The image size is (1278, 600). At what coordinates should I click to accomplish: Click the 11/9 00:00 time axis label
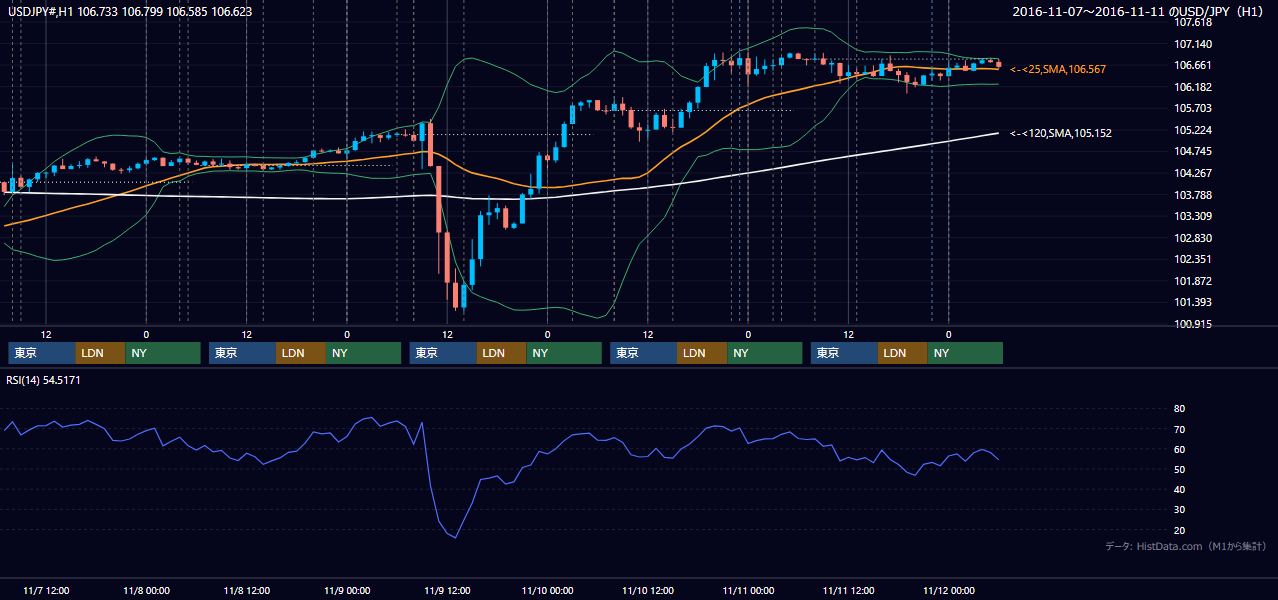tap(347, 591)
